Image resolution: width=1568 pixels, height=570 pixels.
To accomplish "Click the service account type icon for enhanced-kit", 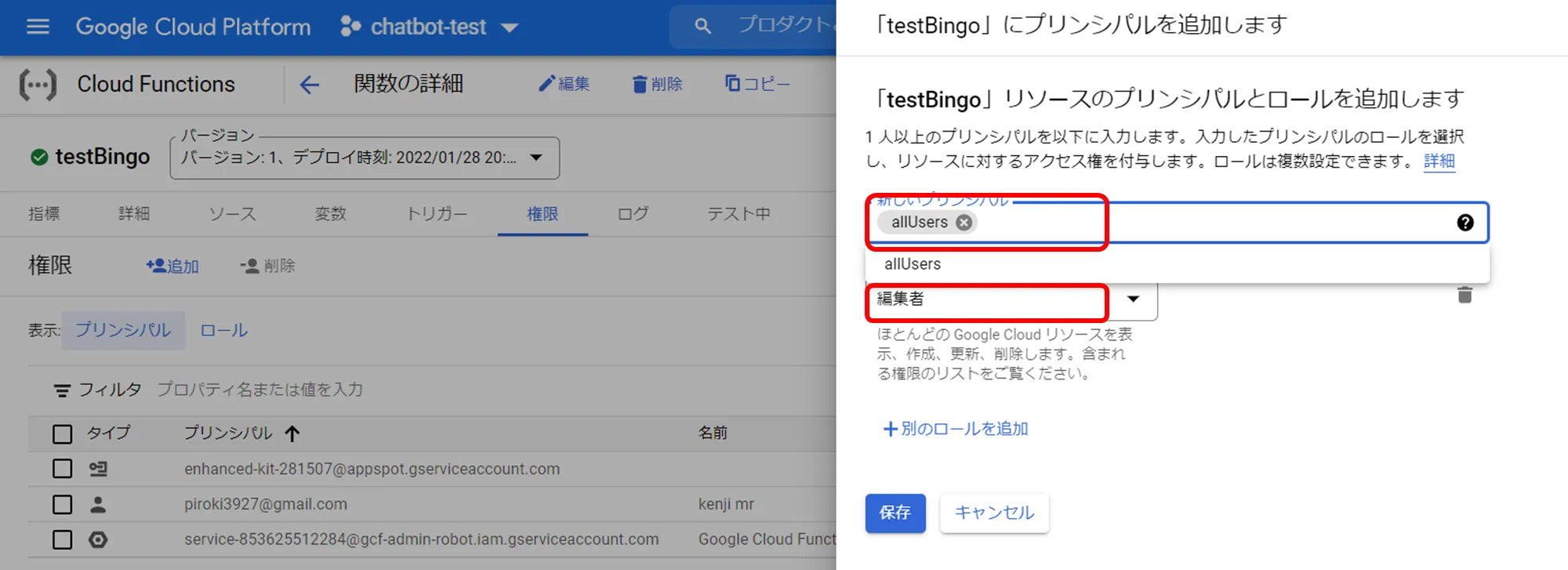I will 98,469.
